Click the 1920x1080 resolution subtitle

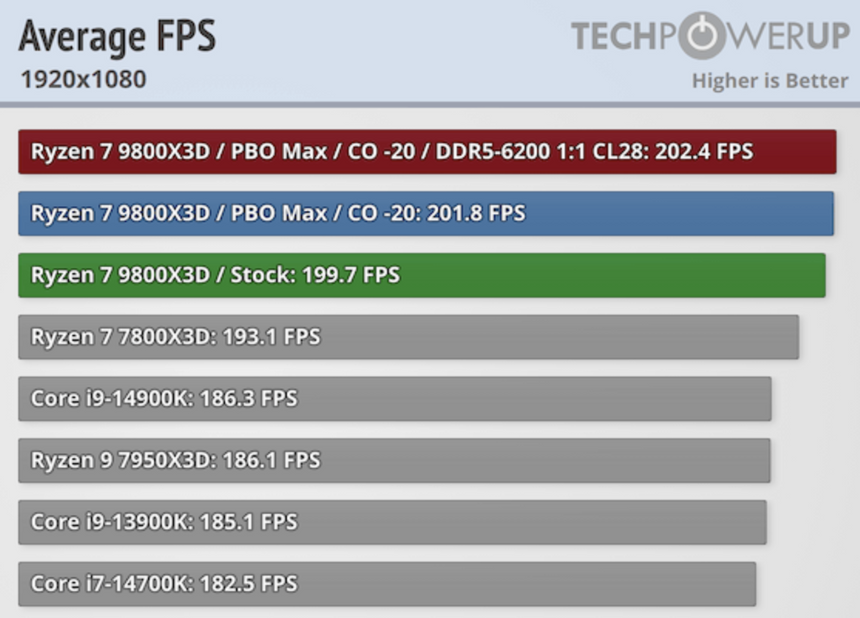coord(82,79)
